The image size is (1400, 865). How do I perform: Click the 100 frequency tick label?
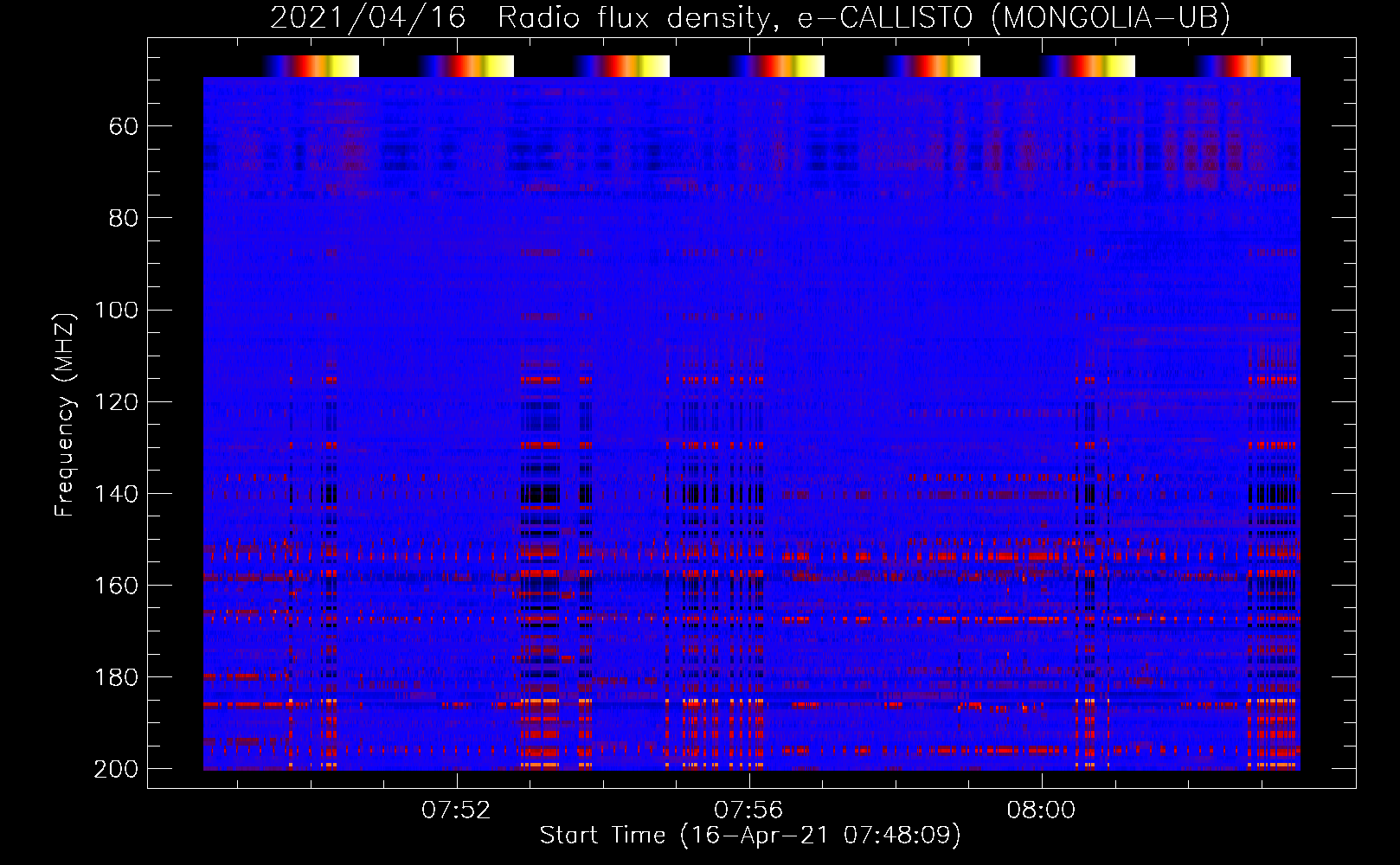pos(117,311)
